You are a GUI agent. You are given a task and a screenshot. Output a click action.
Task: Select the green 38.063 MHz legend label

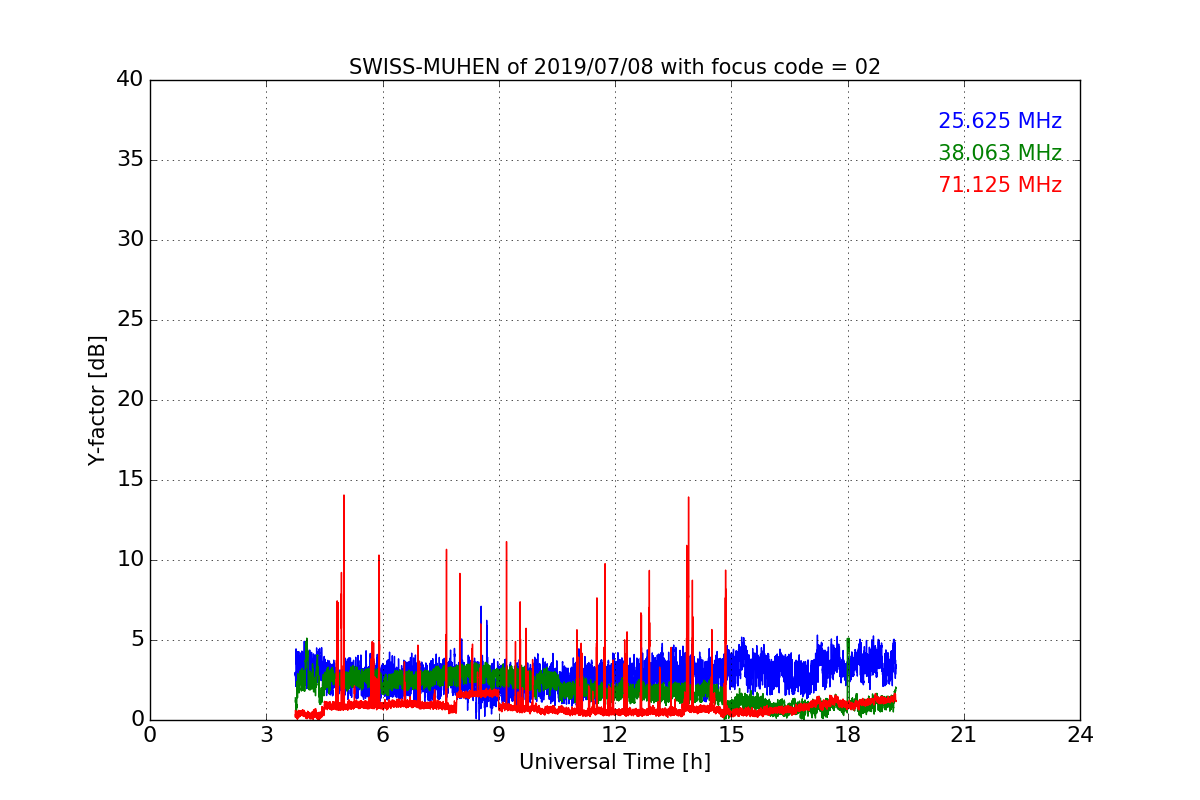(x=1000, y=153)
